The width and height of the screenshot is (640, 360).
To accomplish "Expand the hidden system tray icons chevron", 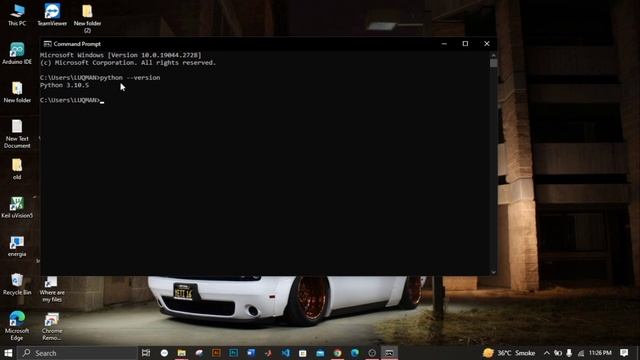I will coord(547,353).
